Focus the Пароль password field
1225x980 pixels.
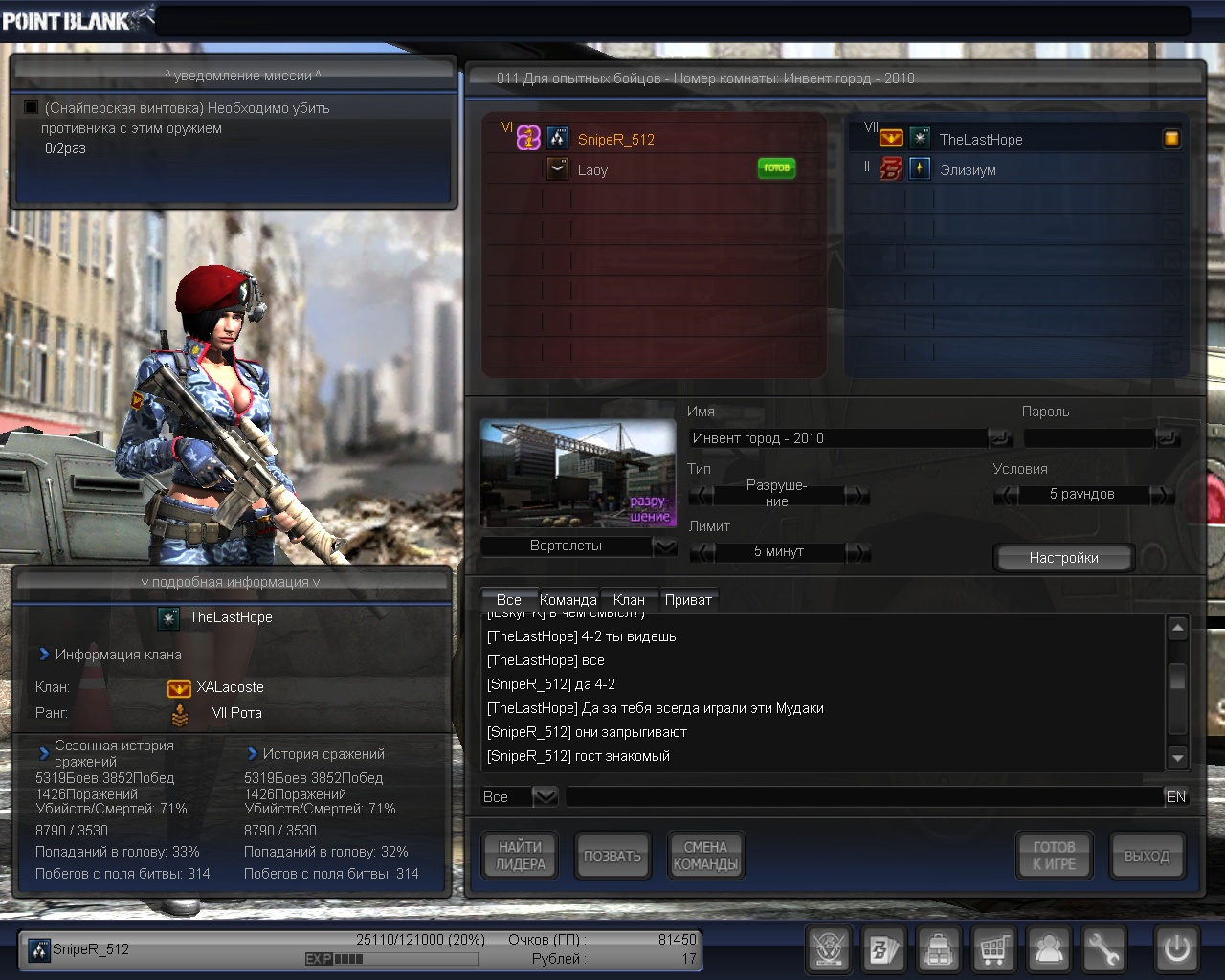pos(1089,438)
